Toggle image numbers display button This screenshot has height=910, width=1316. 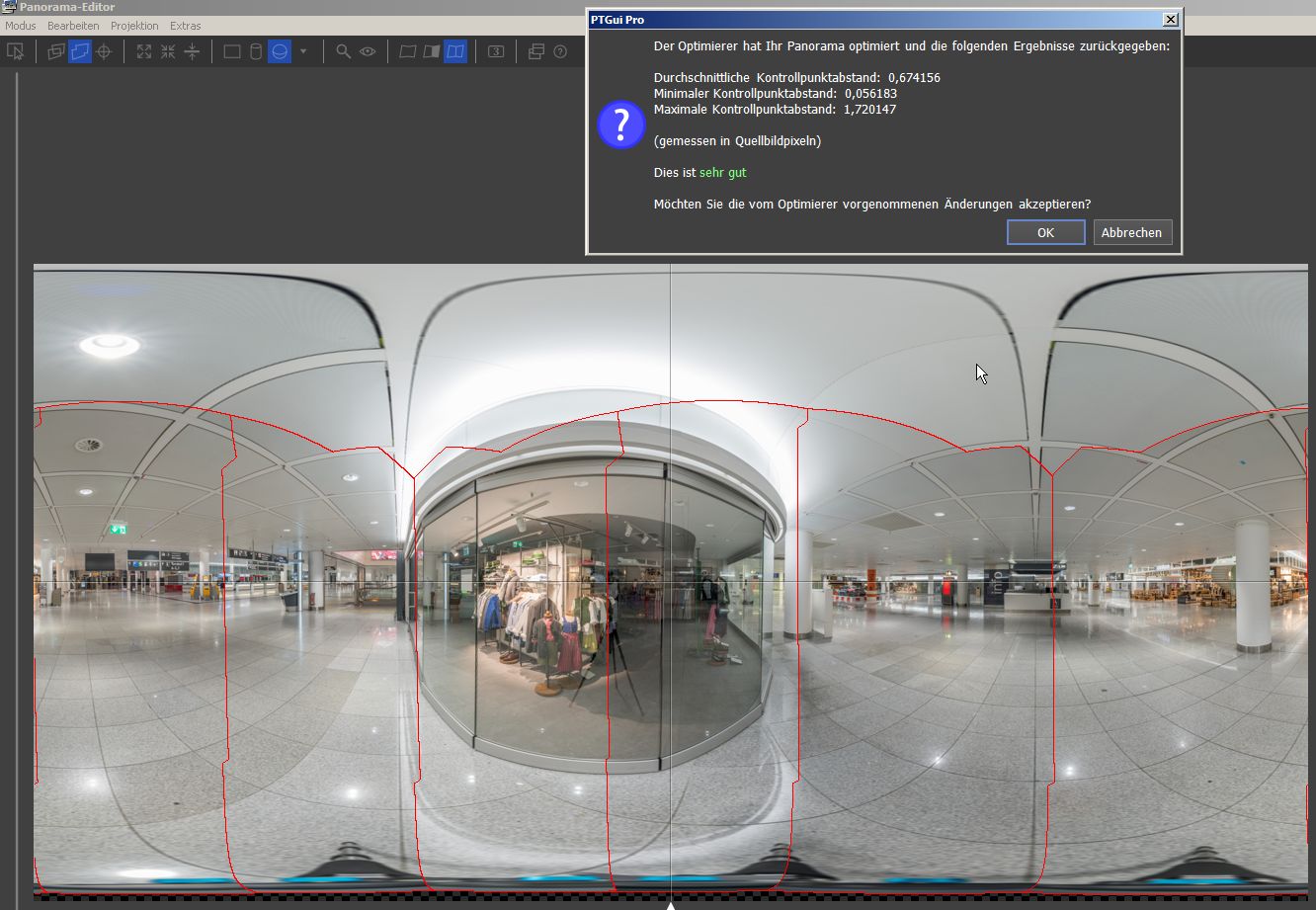pyautogui.click(x=496, y=51)
